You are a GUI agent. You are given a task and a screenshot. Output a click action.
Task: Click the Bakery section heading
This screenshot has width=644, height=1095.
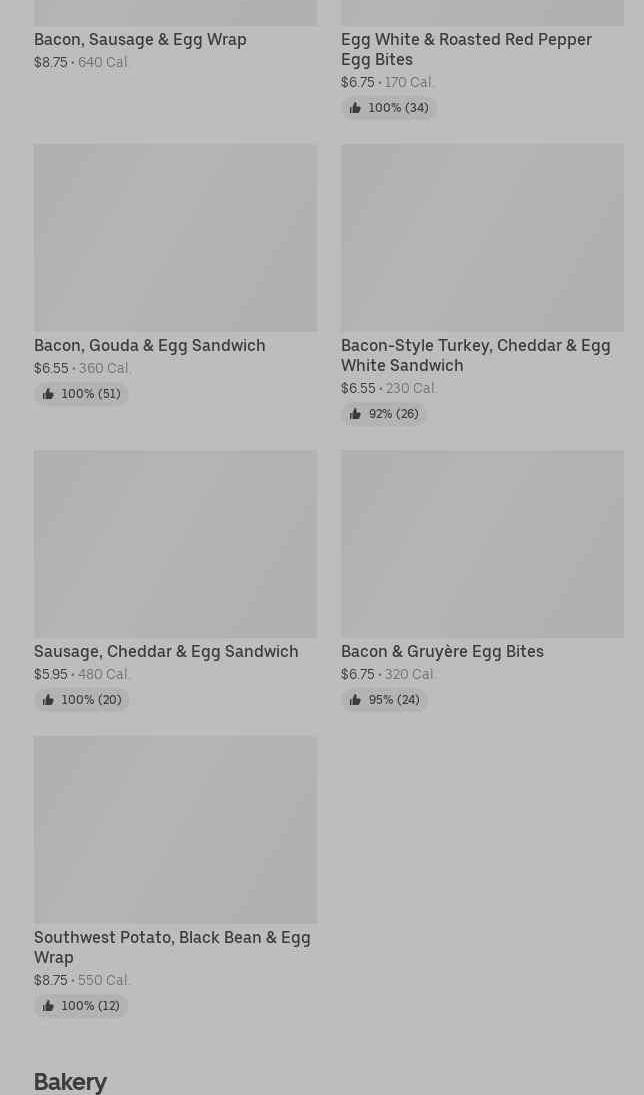pos(70,1081)
